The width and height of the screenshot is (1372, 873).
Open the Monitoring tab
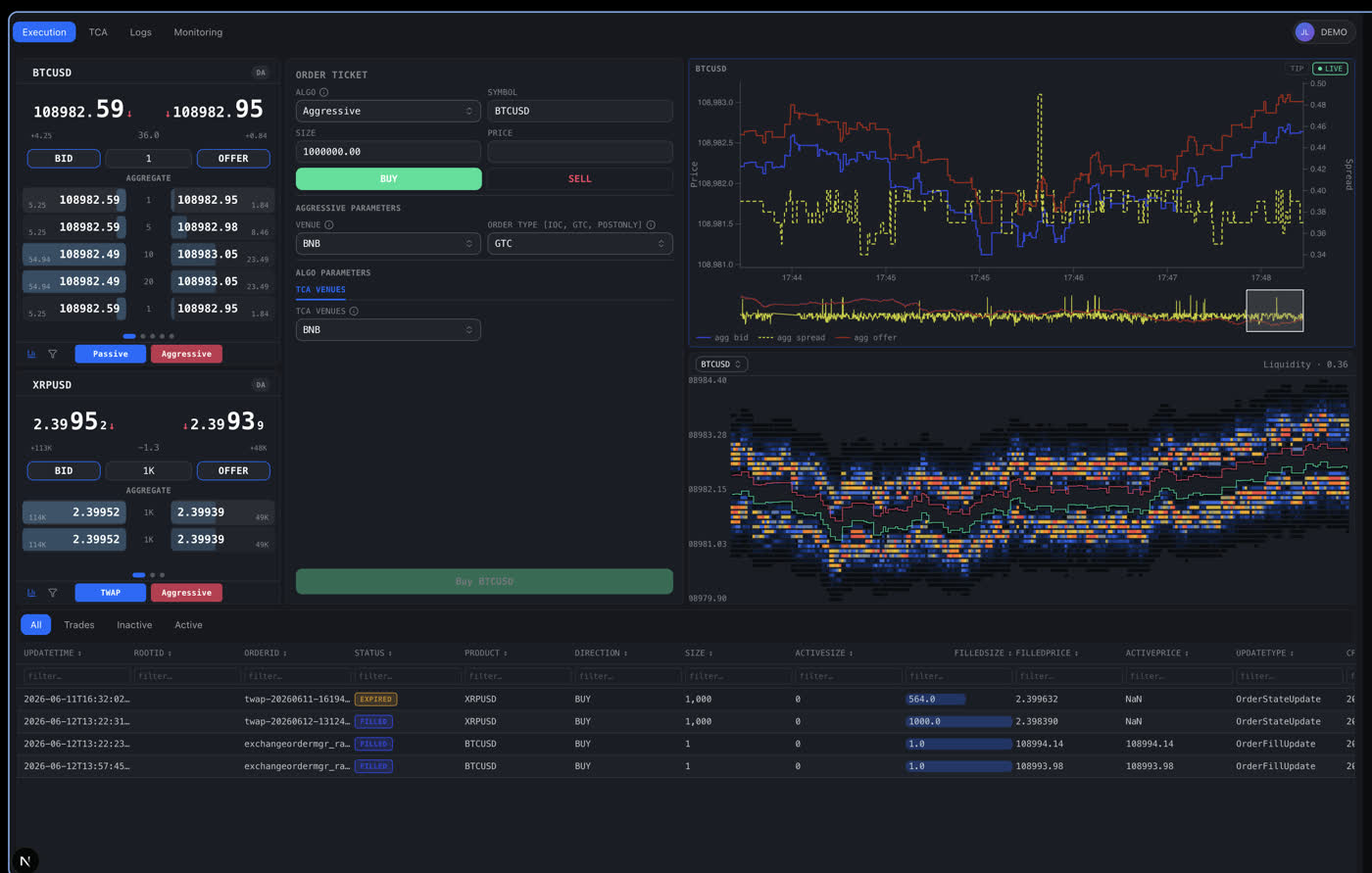tap(198, 32)
